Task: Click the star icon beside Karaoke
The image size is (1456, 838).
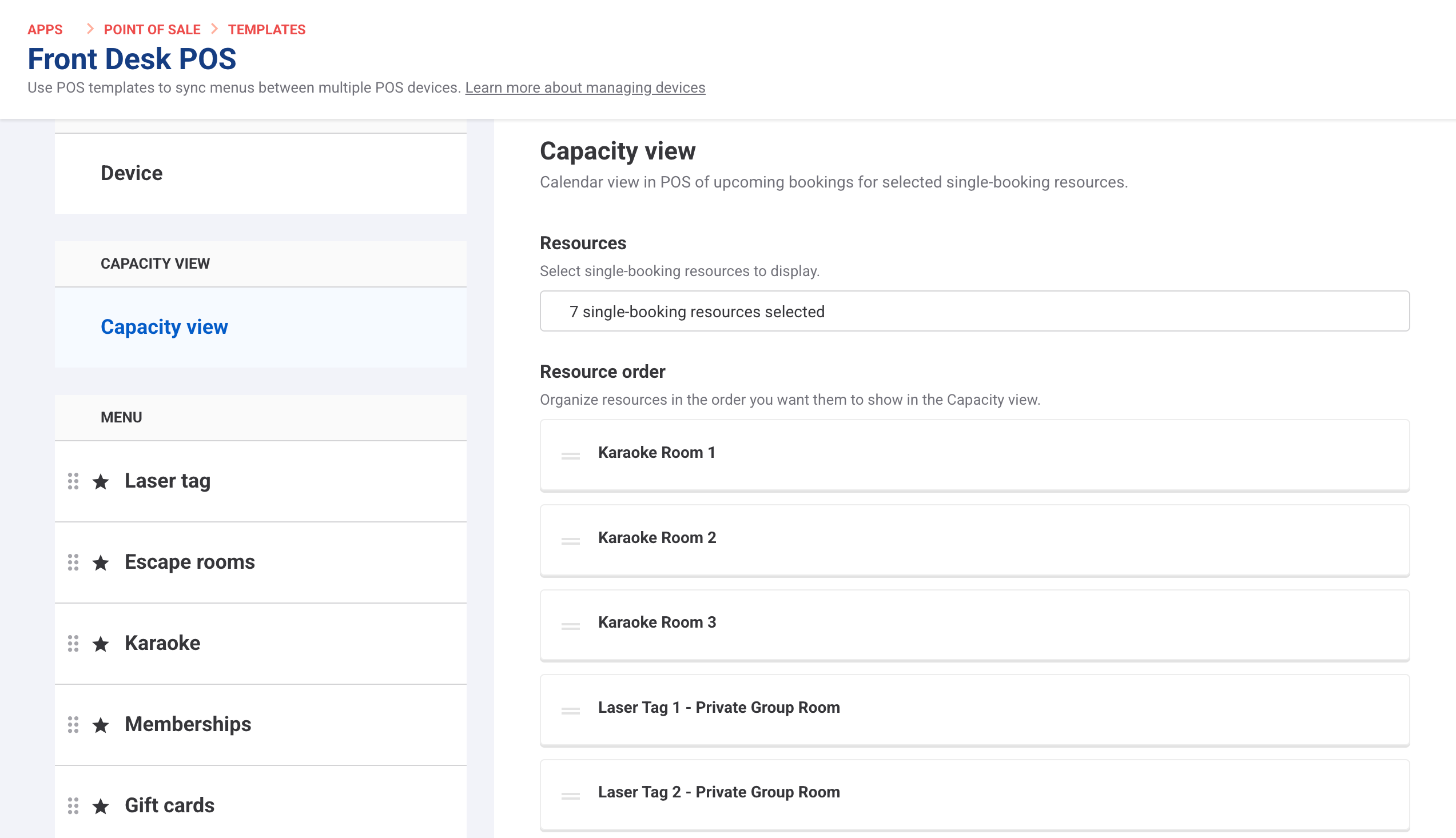Action: coord(101,644)
